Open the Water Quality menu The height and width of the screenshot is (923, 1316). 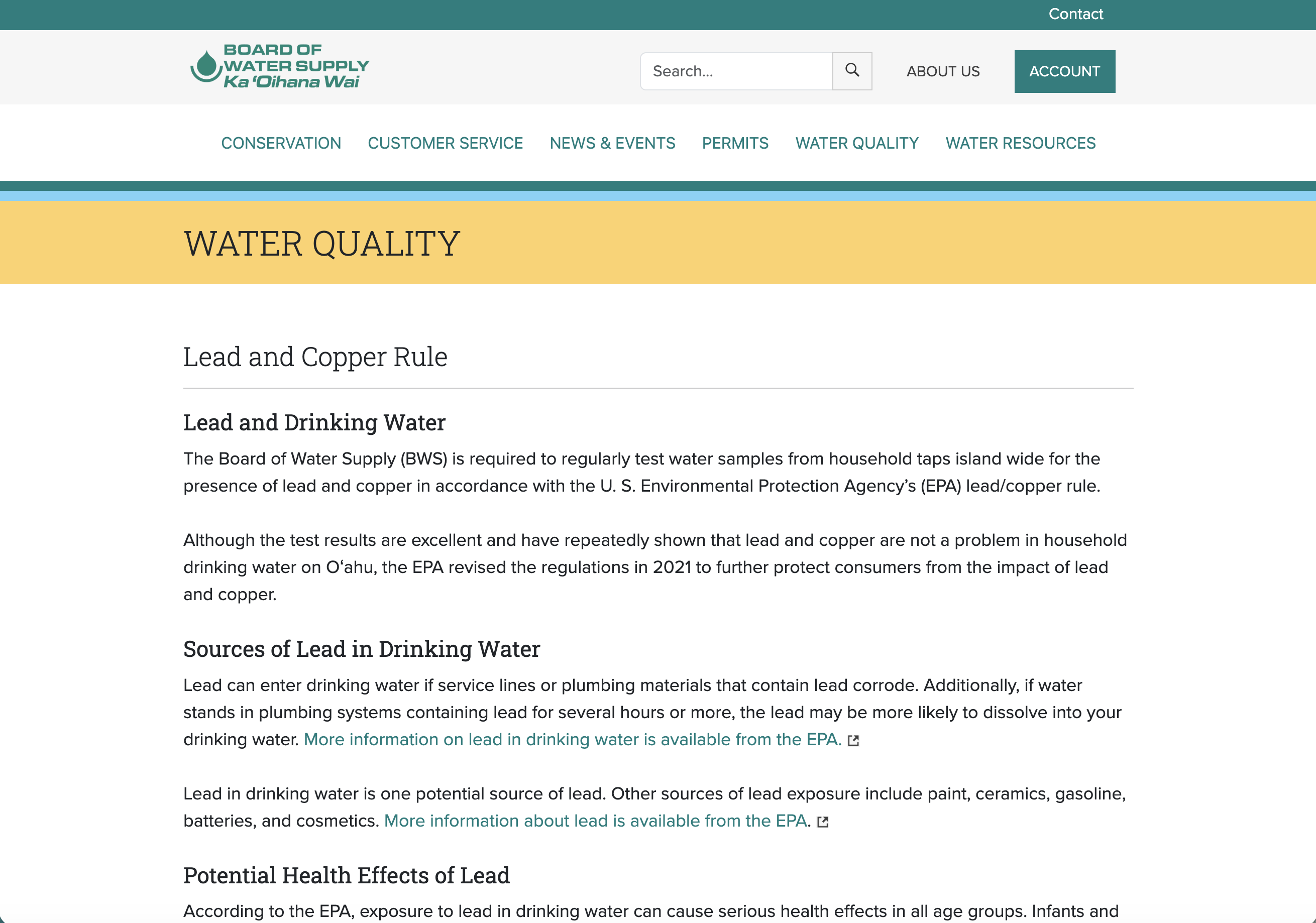pyautogui.click(x=857, y=143)
